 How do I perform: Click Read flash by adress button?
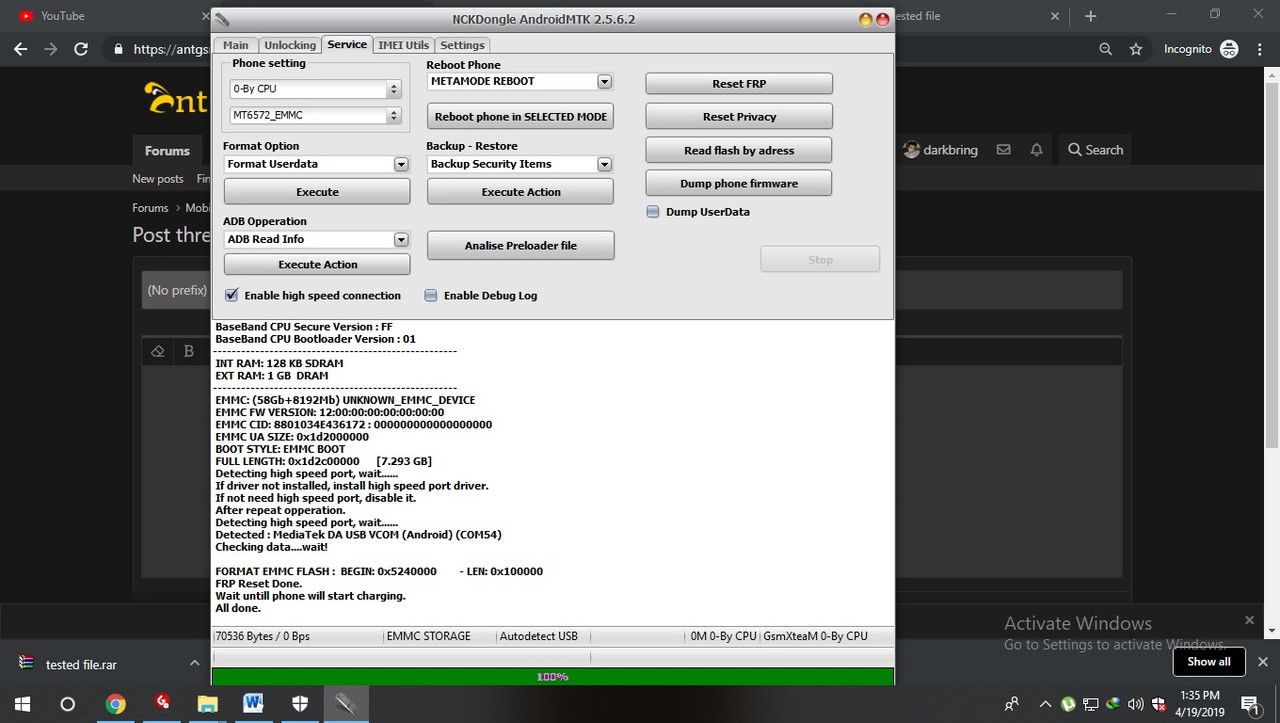coord(739,150)
